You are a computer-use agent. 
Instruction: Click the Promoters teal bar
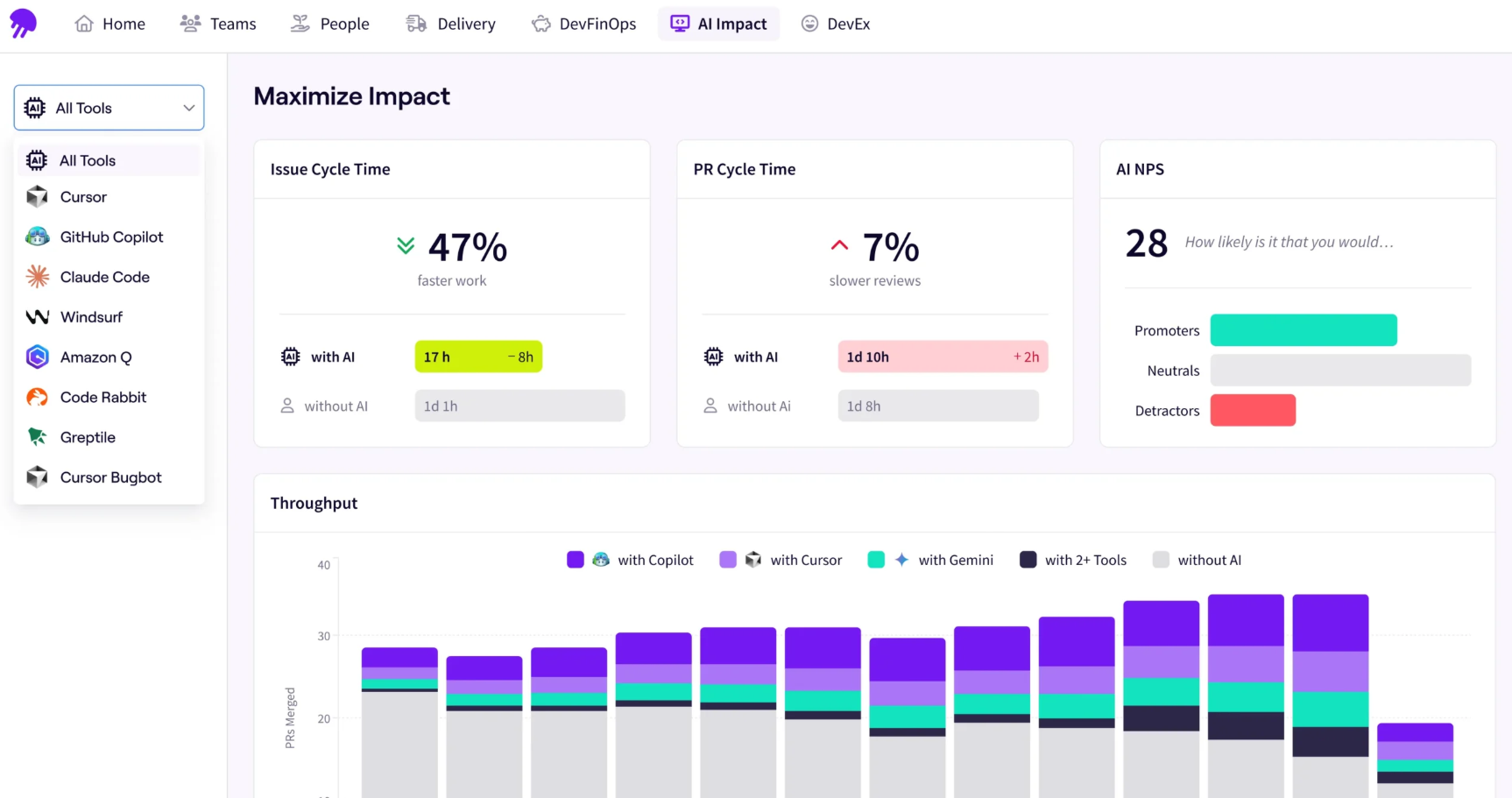coord(1304,330)
